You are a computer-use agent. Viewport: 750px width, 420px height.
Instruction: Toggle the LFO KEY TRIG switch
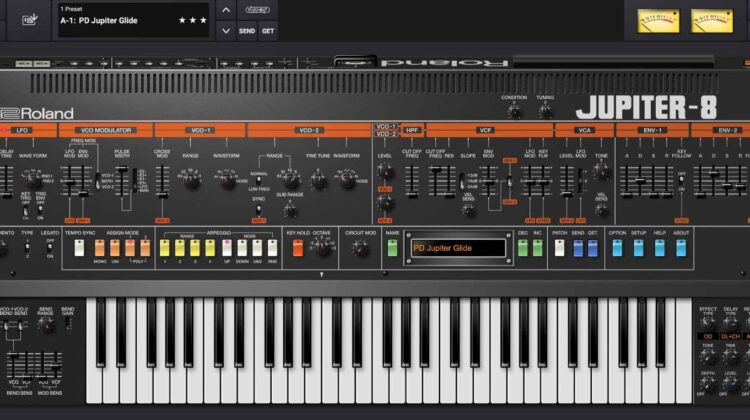pos(25,210)
